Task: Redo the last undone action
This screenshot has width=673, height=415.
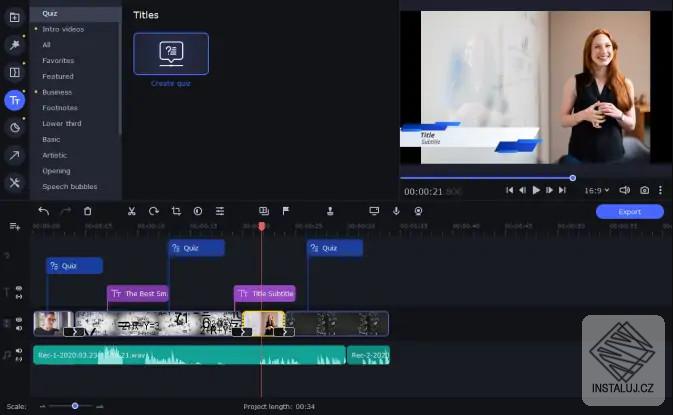Action: (65, 211)
